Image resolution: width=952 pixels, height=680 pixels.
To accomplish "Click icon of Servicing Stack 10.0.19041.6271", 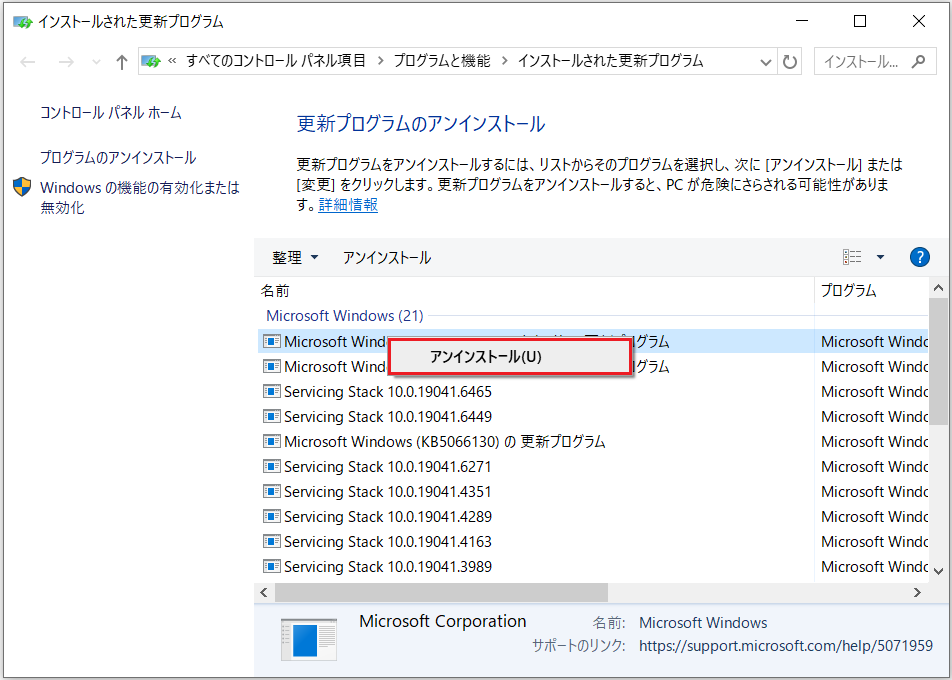I will coord(271,466).
